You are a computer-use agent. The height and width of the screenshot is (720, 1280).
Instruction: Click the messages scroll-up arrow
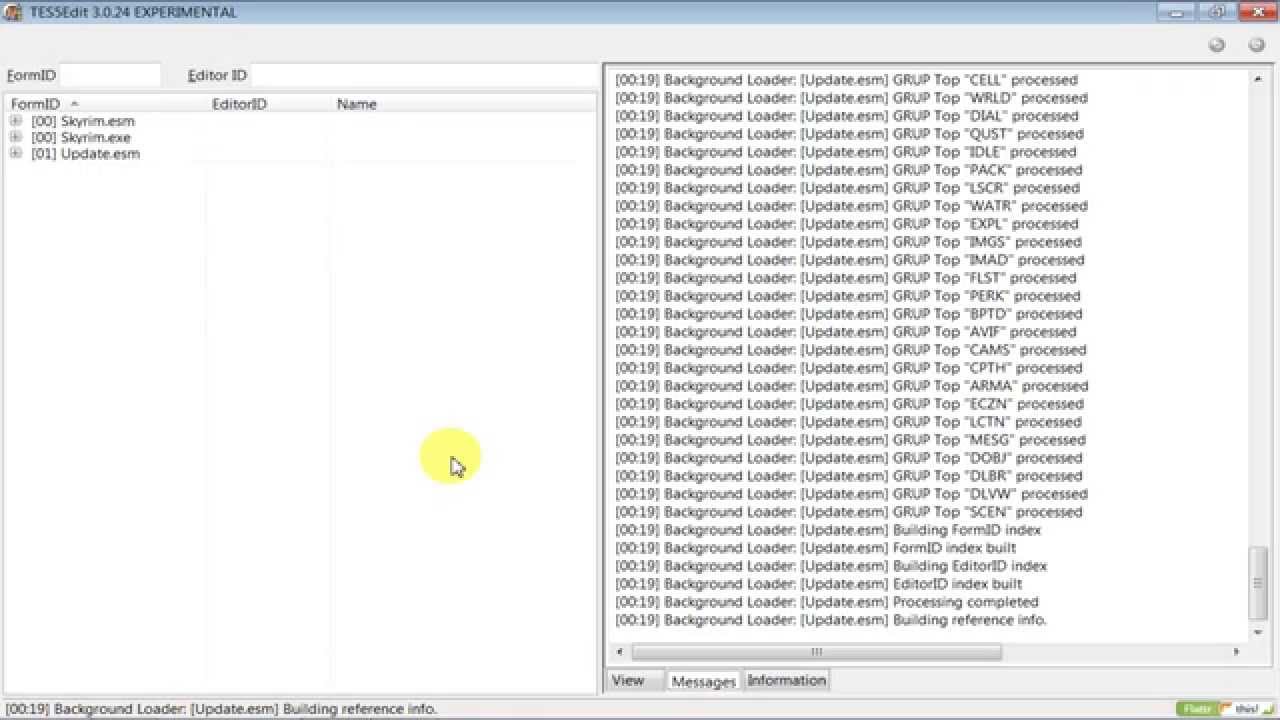[1258, 78]
